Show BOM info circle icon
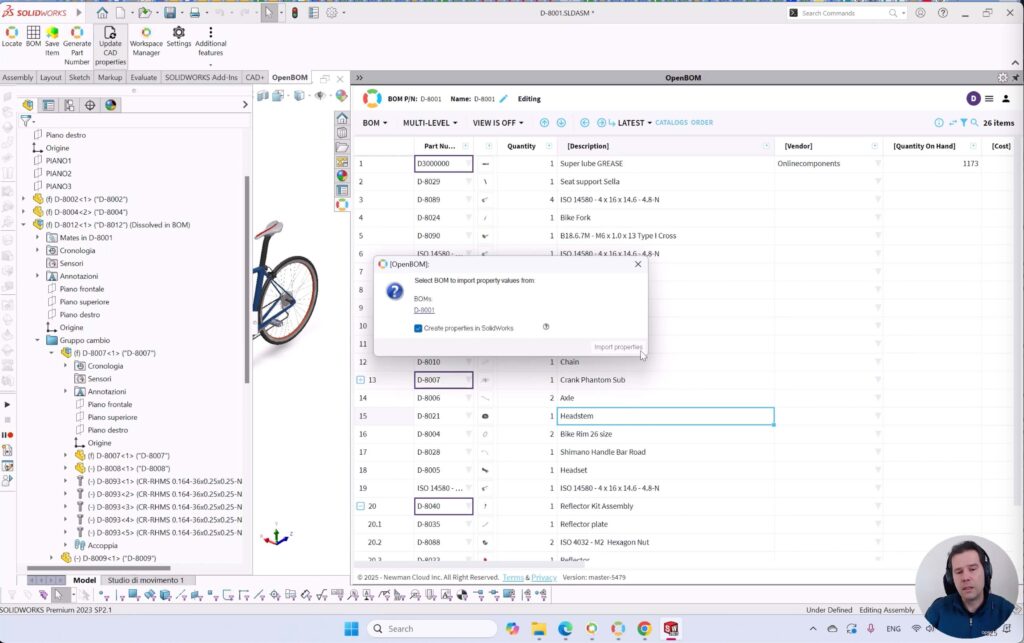This screenshot has height=643, width=1024. click(938, 123)
